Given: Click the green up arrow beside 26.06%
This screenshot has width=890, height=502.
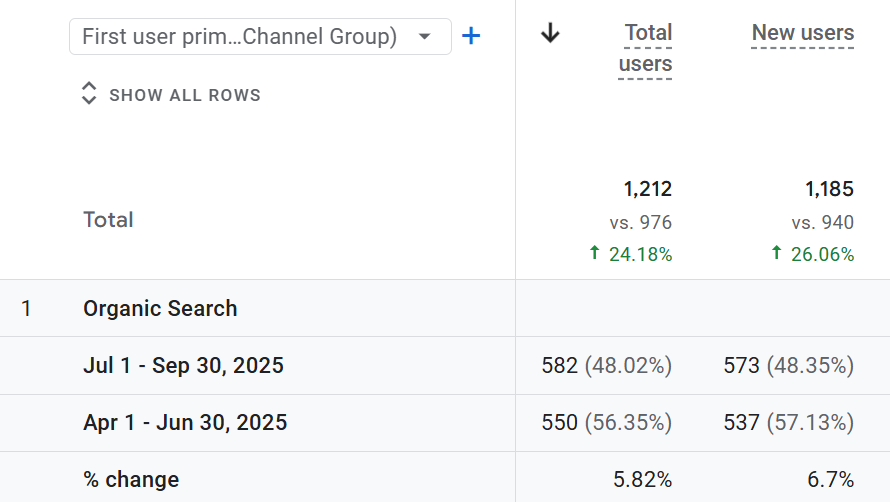Looking at the screenshot, I should point(777,254).
